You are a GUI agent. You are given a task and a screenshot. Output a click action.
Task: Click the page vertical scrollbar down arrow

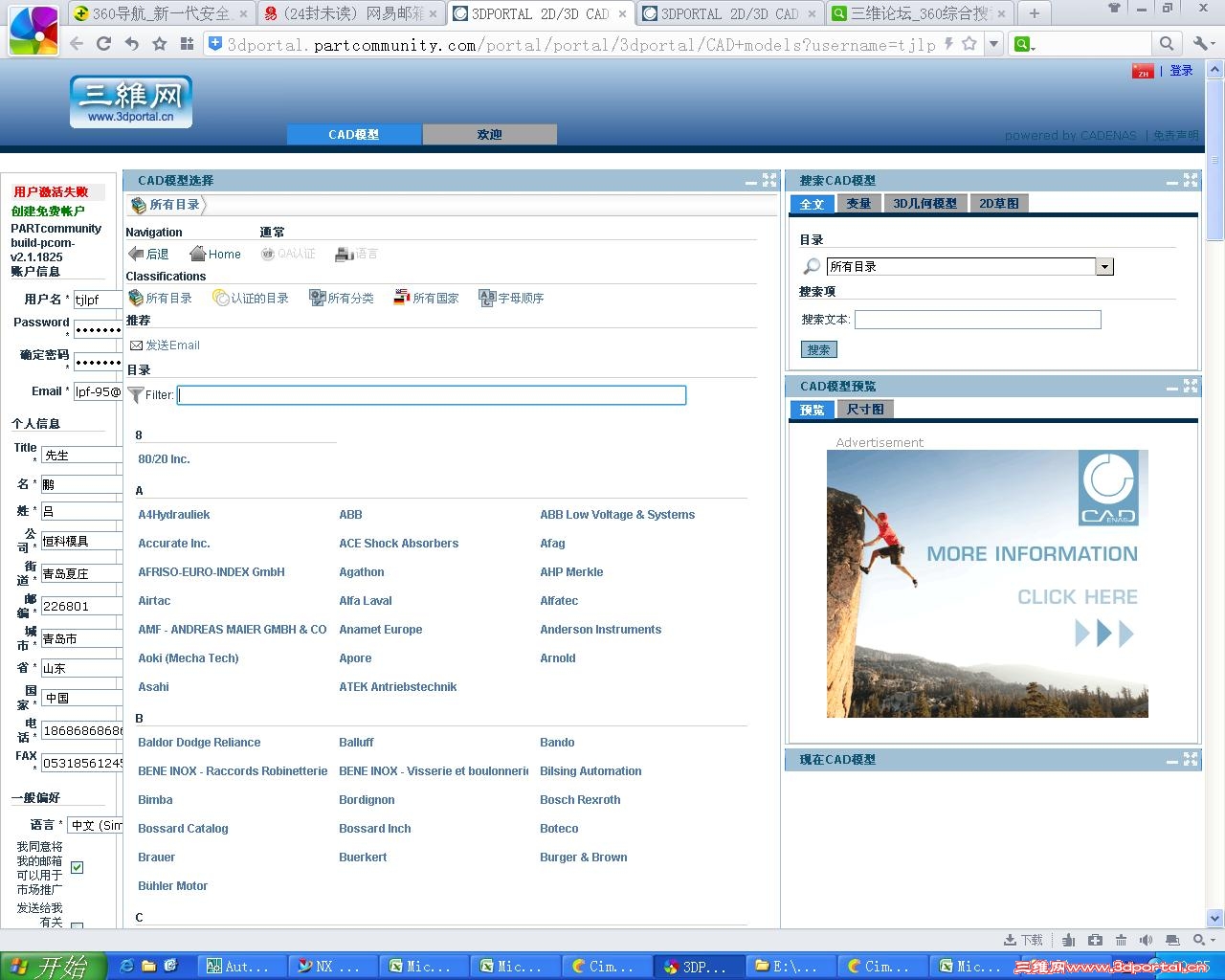click(x=1215, y=919)
